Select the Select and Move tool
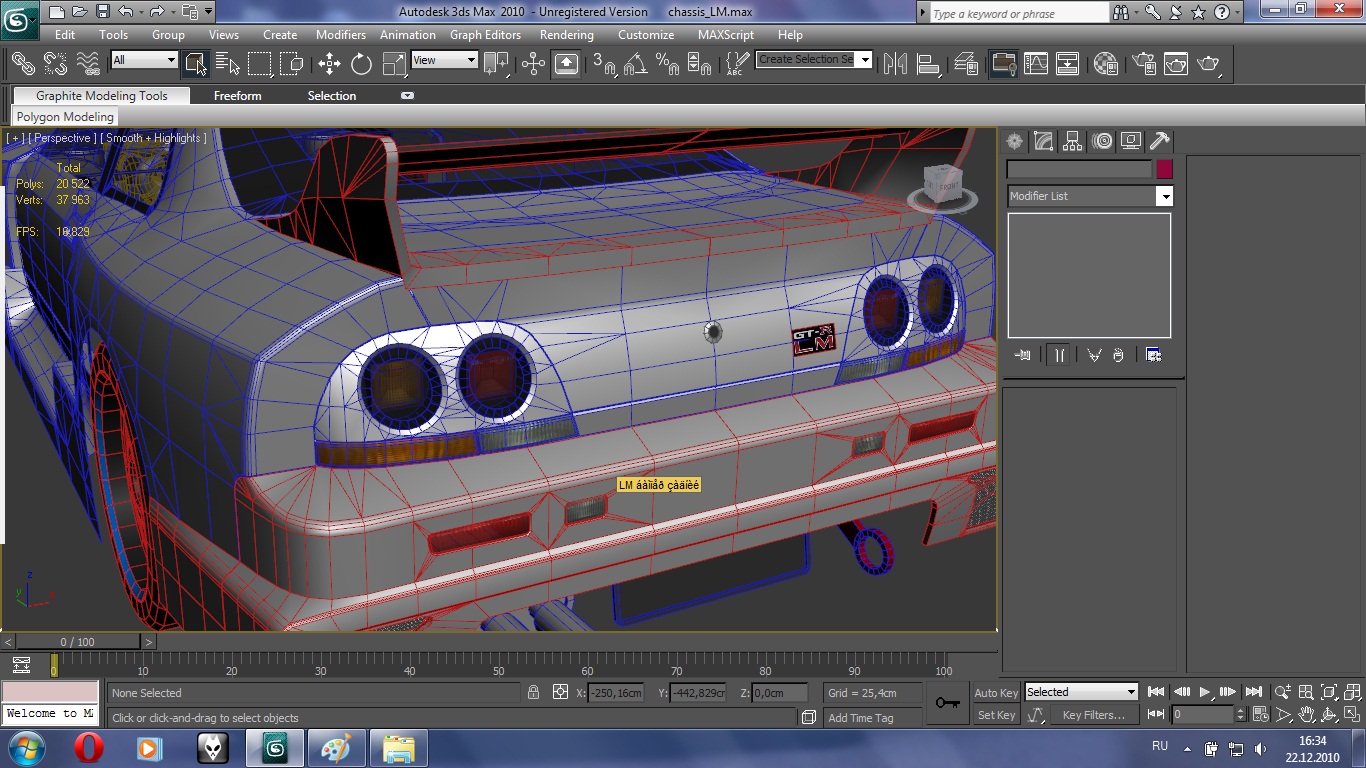Screen dimensions: 1366x768 click(x=329, y=64)
